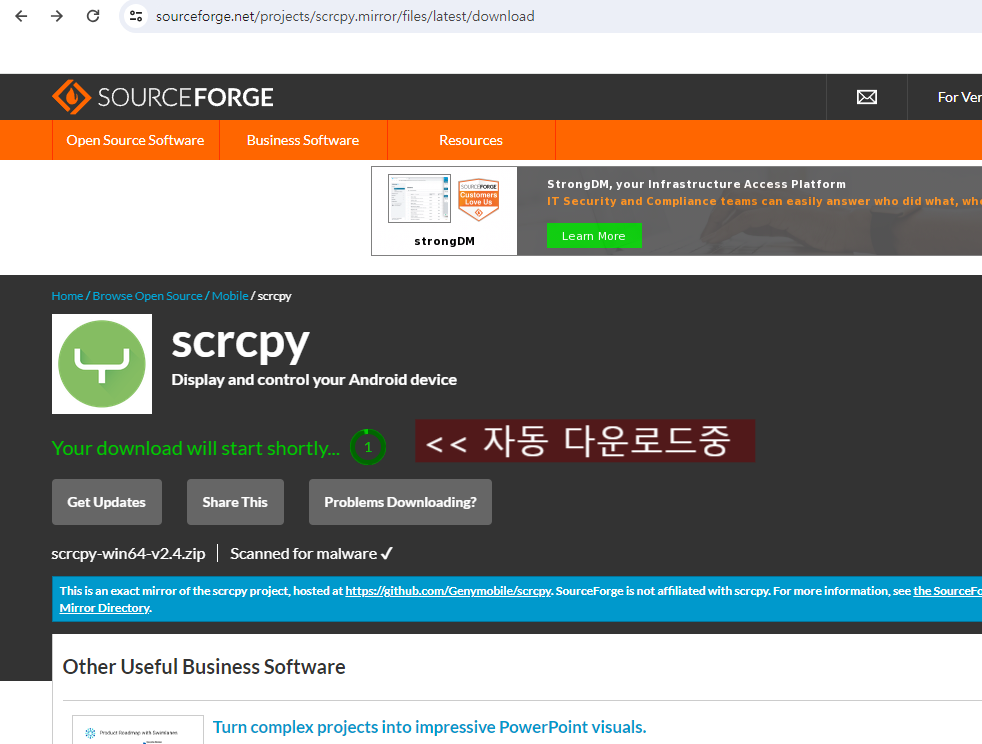Go to the Home breadcrumb link
The height and width of the screenshot is (744, 982).
coord(67,296)
